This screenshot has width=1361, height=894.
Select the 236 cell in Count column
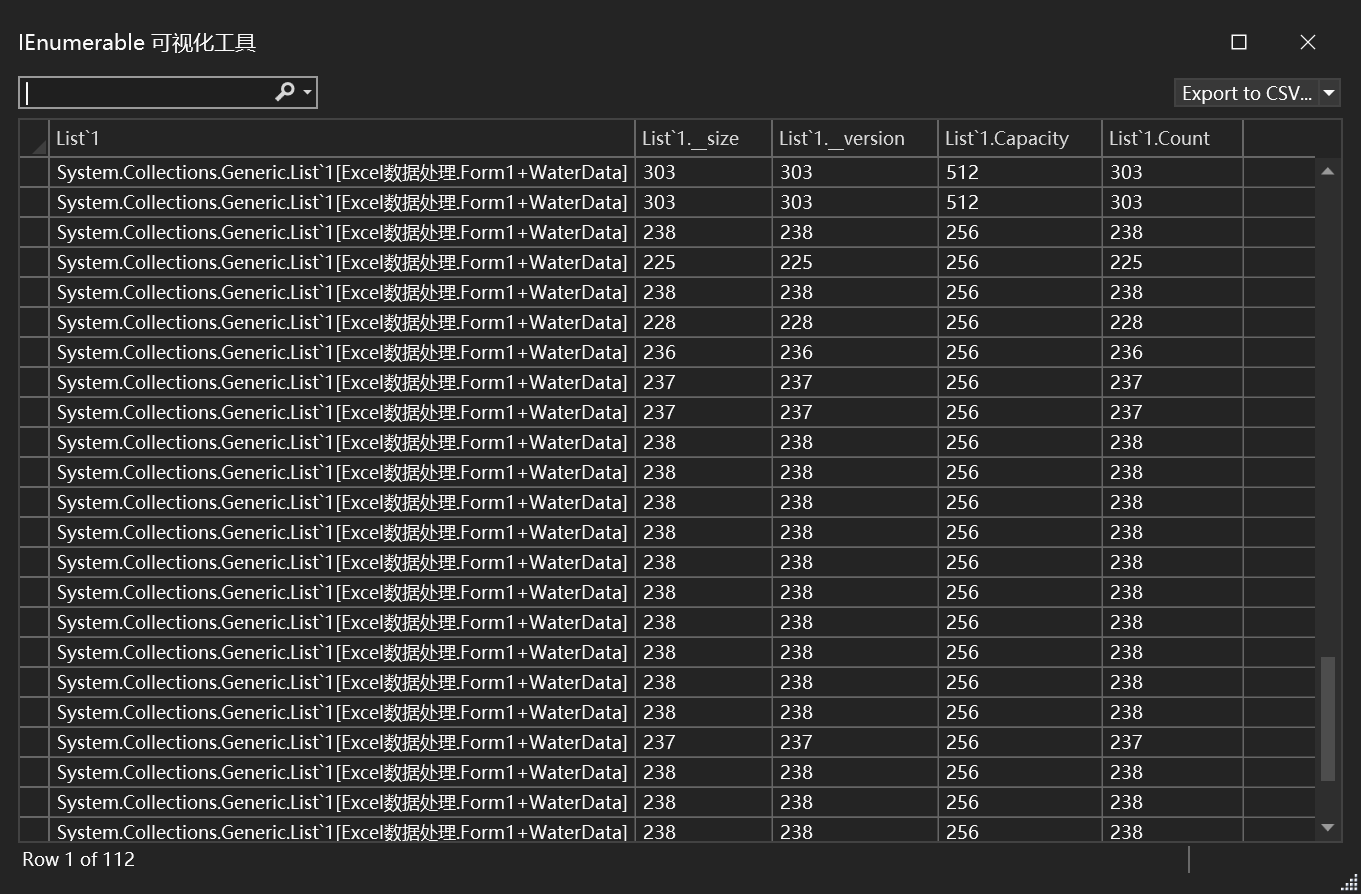tap(1172, 352)
